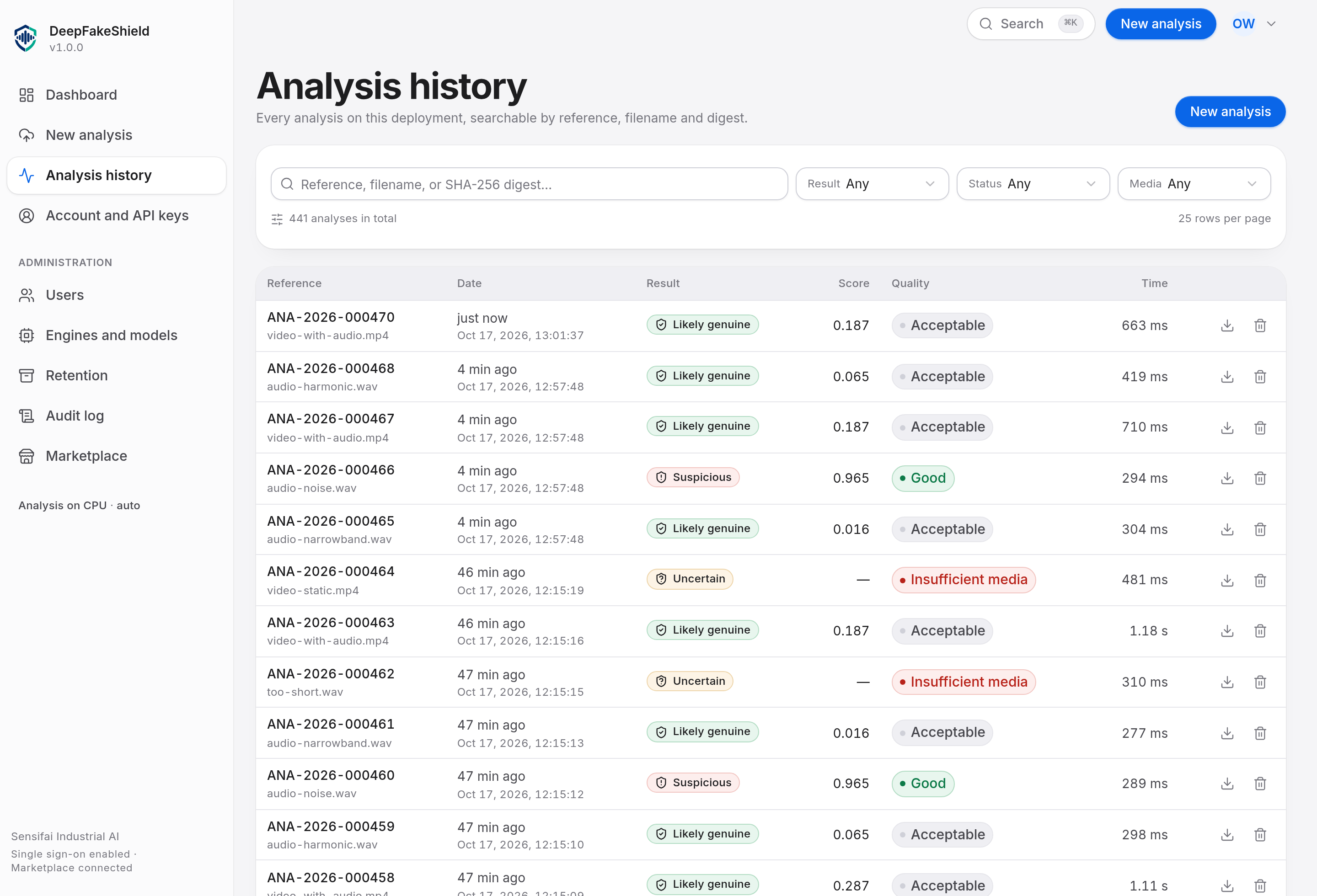Download report for ANA-2026-000461
1317x896 pixels.
[x=1227, y=733]
